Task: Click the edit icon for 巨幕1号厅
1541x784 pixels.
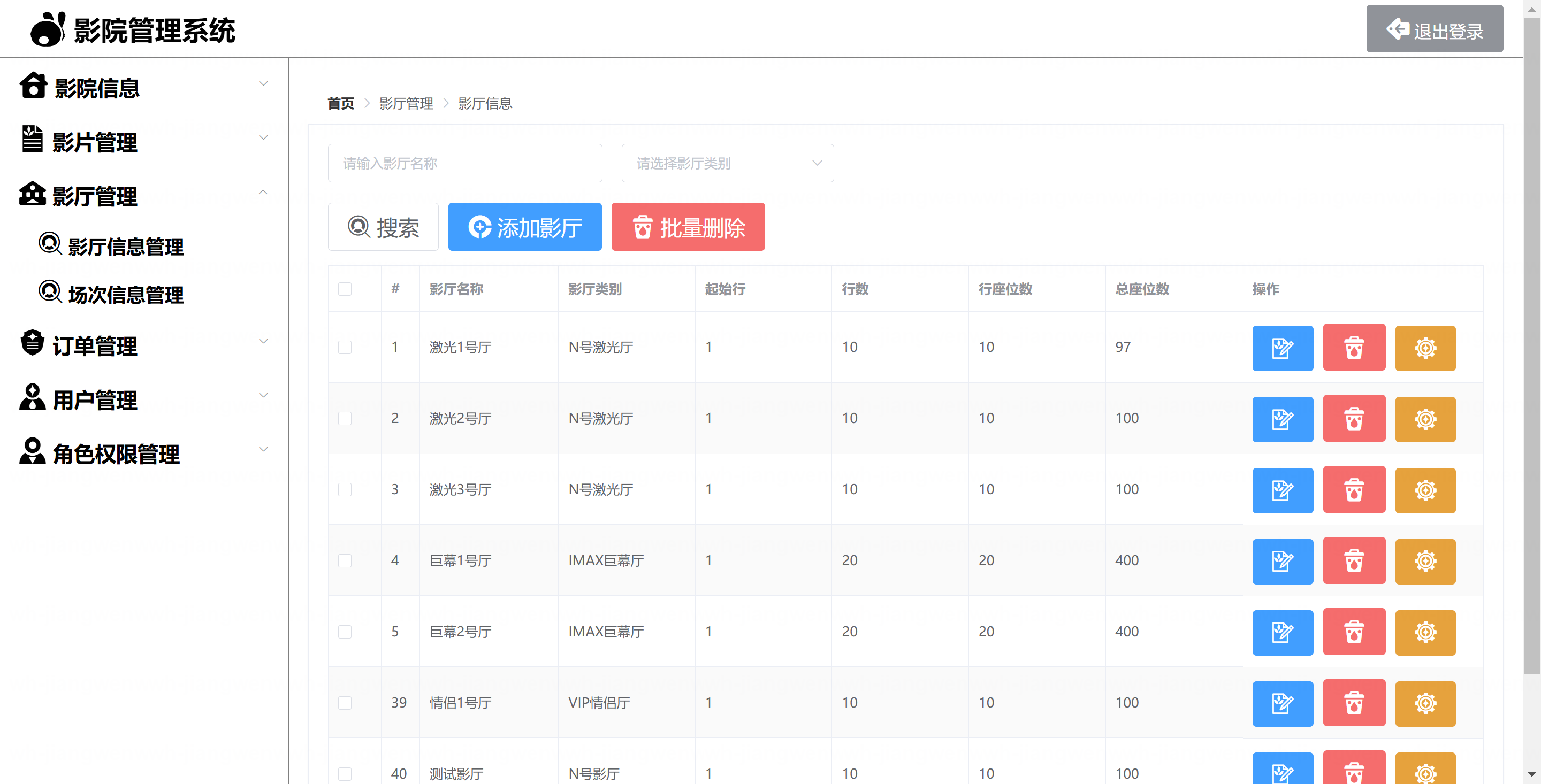Action: [x=1282, y=561]
